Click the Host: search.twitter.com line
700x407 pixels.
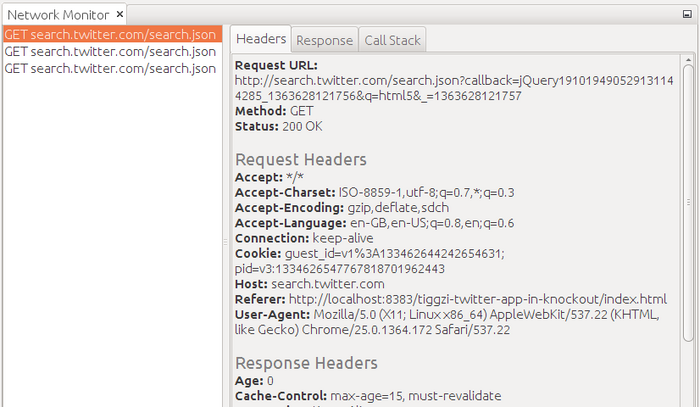click(x=309, y=284)
